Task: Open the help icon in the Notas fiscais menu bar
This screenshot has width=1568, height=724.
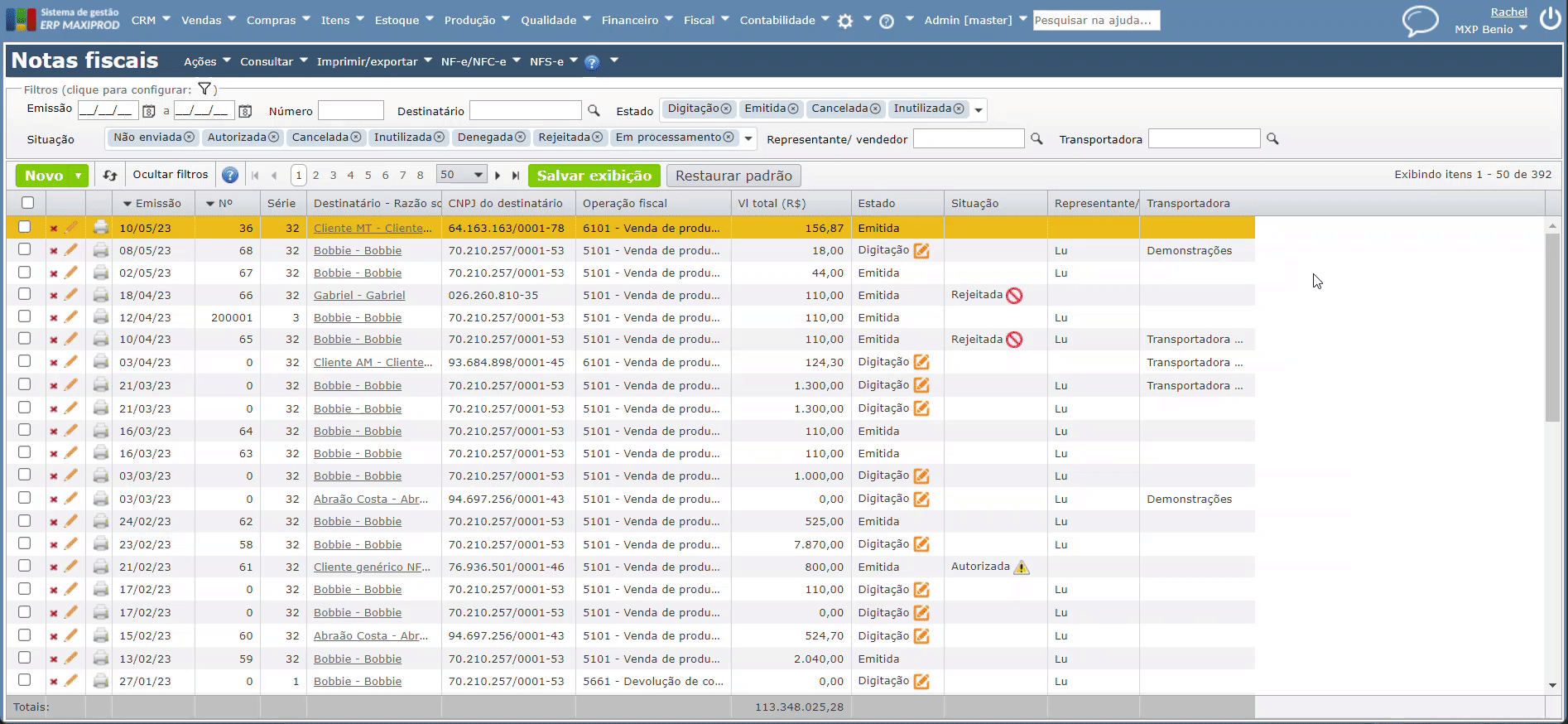Action: click(592, 62)
